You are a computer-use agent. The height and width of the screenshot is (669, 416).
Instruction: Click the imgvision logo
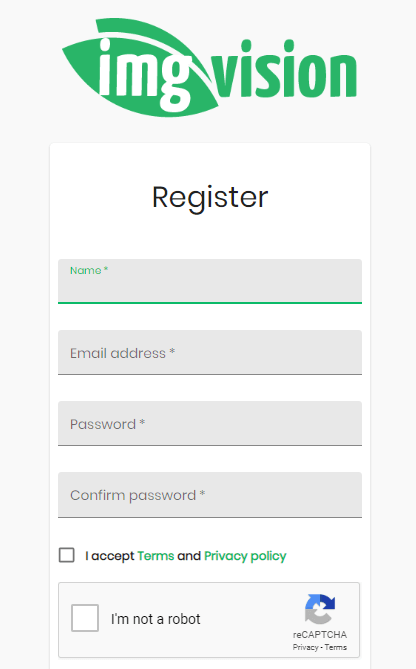[x=209, y=67]
